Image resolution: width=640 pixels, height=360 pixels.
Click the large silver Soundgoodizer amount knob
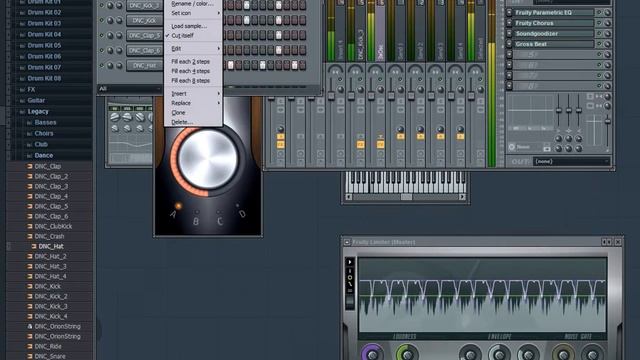tap(207, 159)
